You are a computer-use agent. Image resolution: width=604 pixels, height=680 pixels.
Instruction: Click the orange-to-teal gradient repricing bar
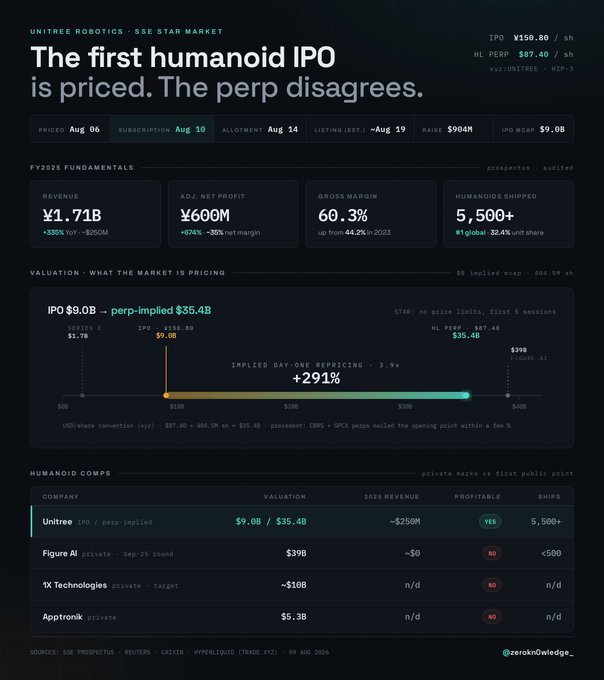tap(316, 396)
